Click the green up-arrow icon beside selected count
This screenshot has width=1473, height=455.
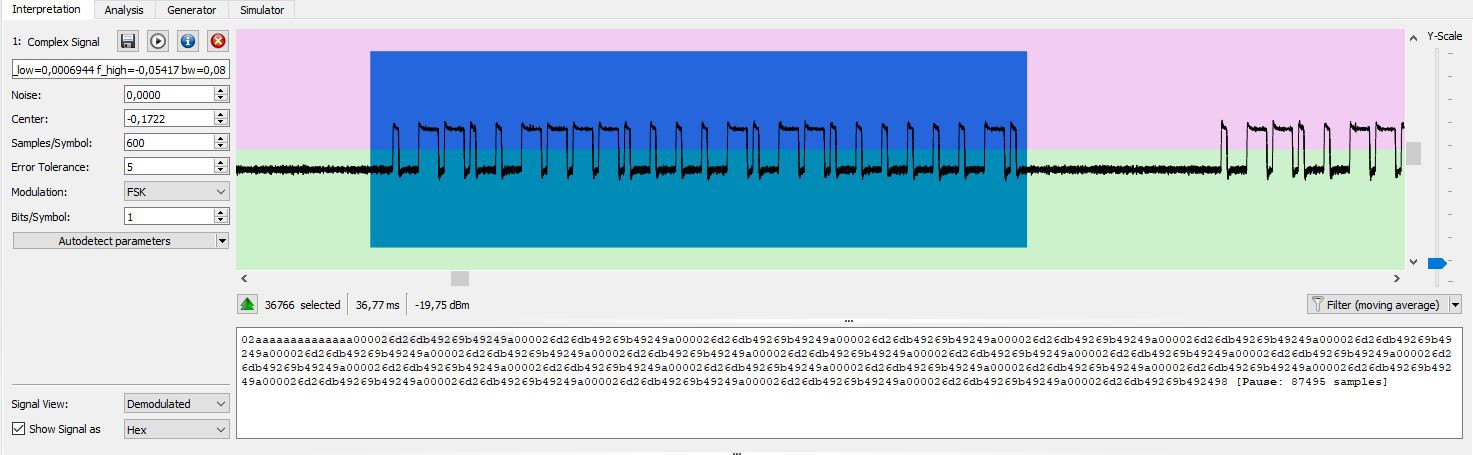(247, 304)
